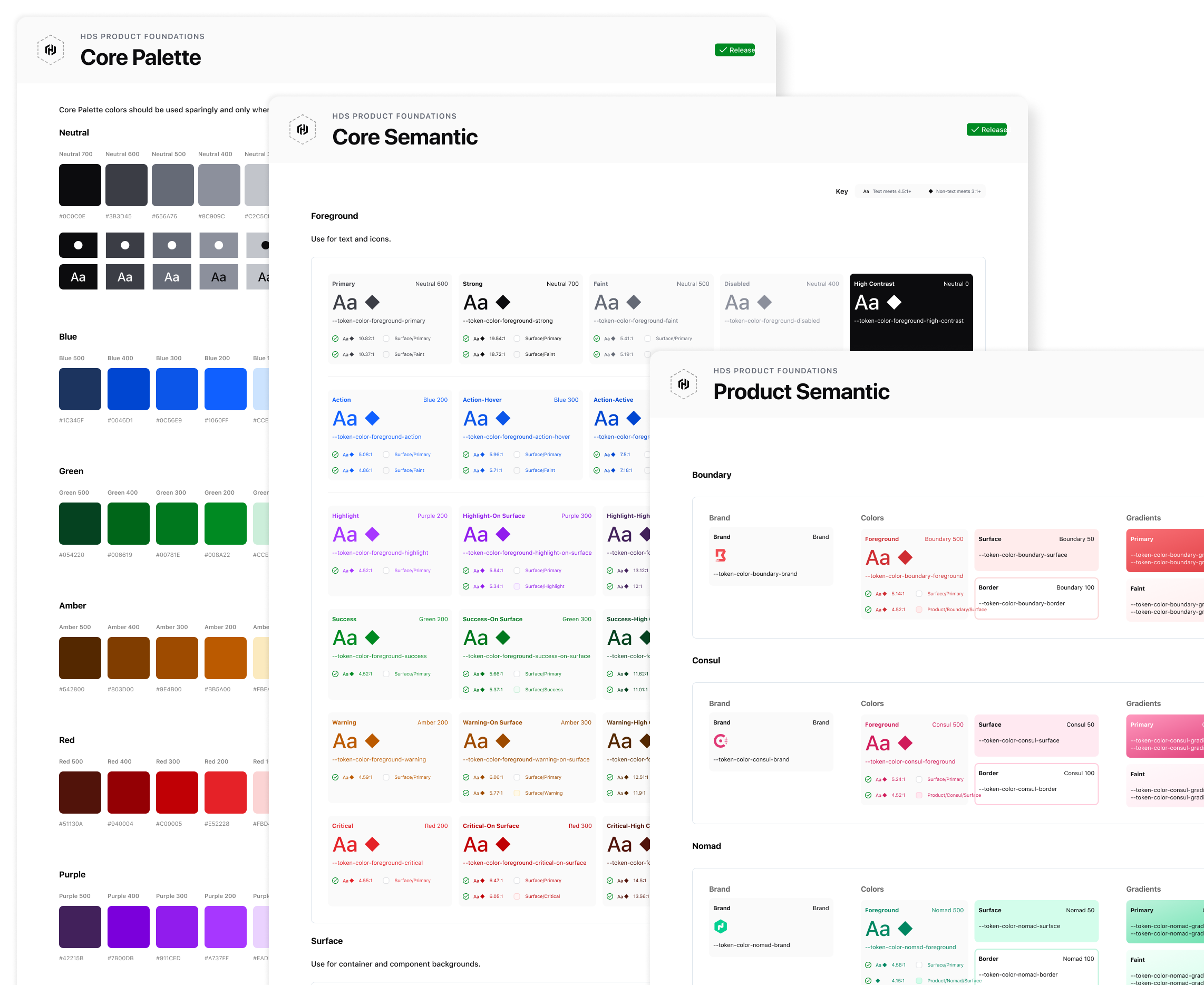Select the Consul brand logo icon

(x=720, y=740)
